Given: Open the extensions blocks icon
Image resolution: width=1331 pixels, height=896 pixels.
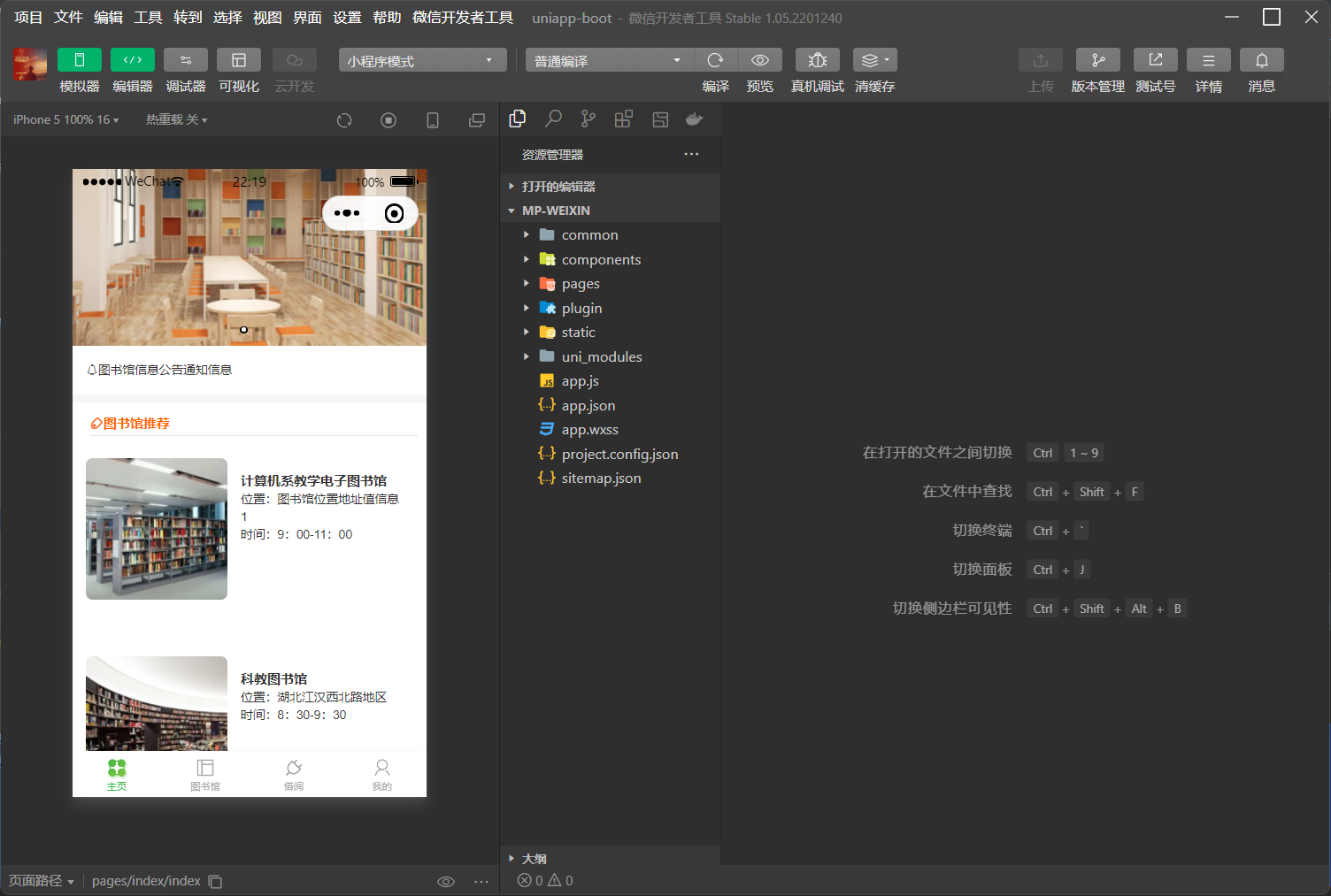Looking at the screenshot, I should coord(624,119).
